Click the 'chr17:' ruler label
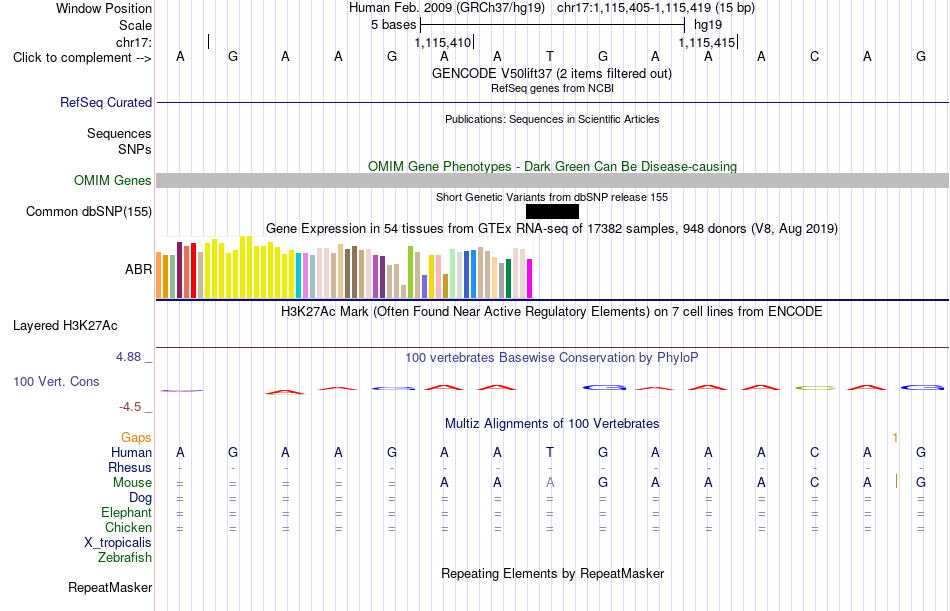The image size is (950, 611). 133,42
